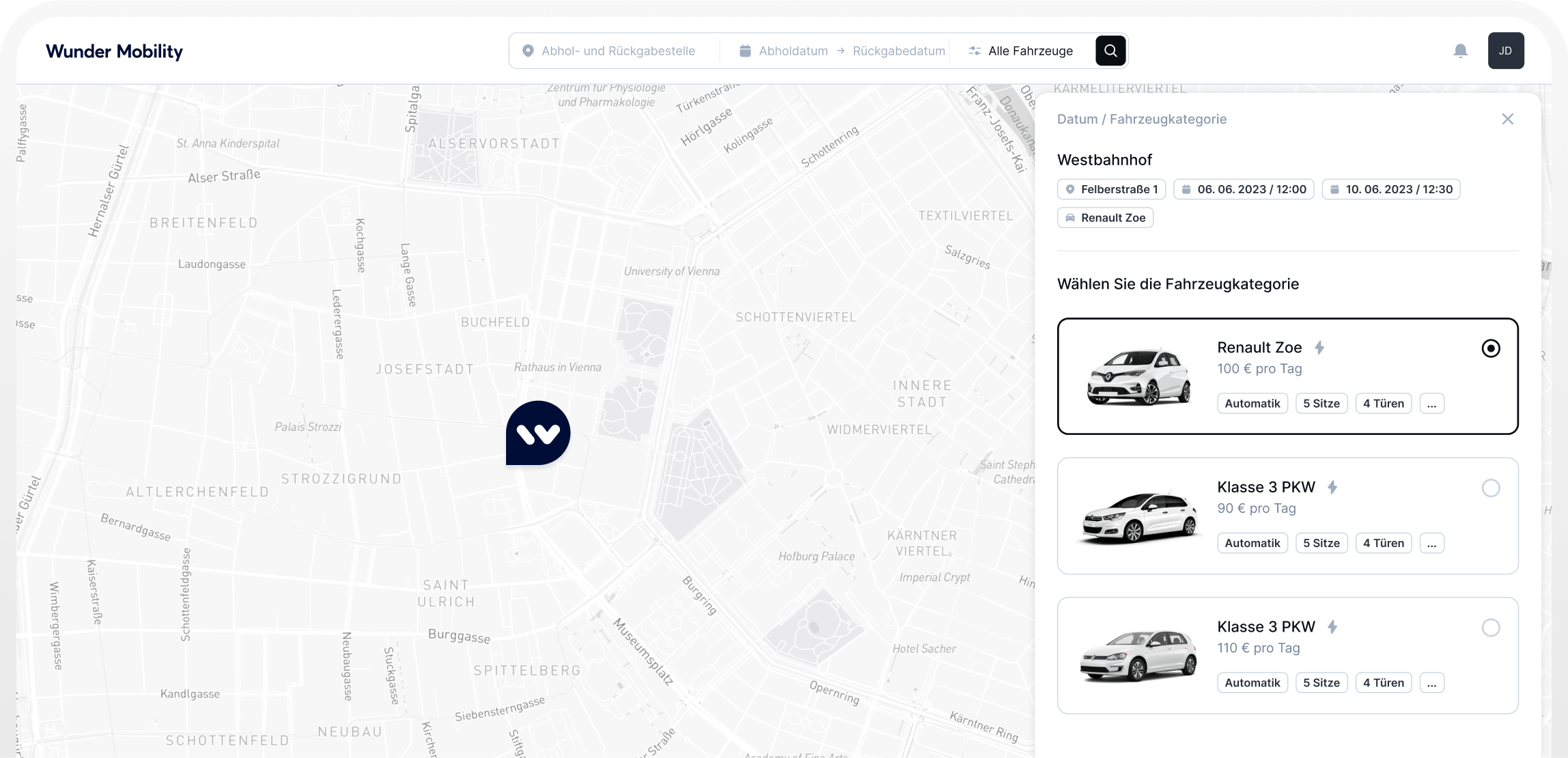Open the Alle Fahrzeuge filter dropdown

pyautogui.click(x=1022, y=51)
